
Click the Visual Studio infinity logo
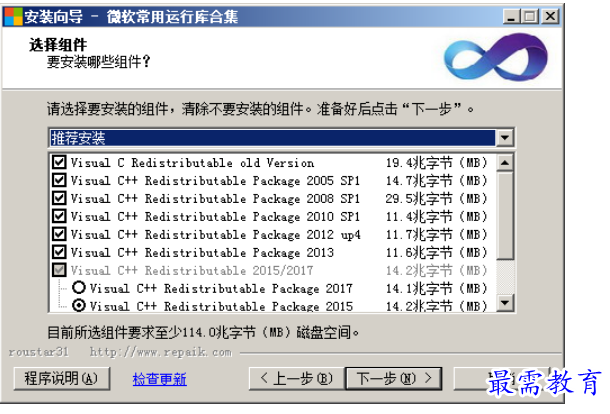pos(496,57)
